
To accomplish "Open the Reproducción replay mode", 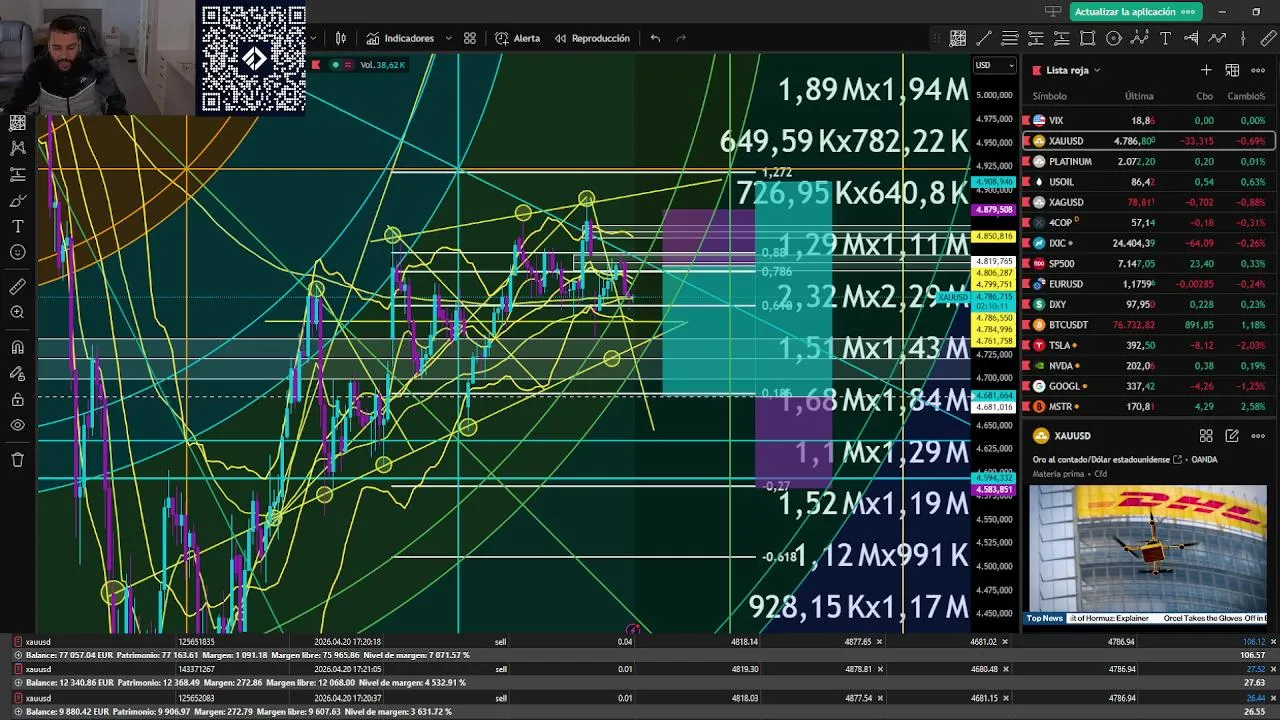I will click(x=592, y=38).
